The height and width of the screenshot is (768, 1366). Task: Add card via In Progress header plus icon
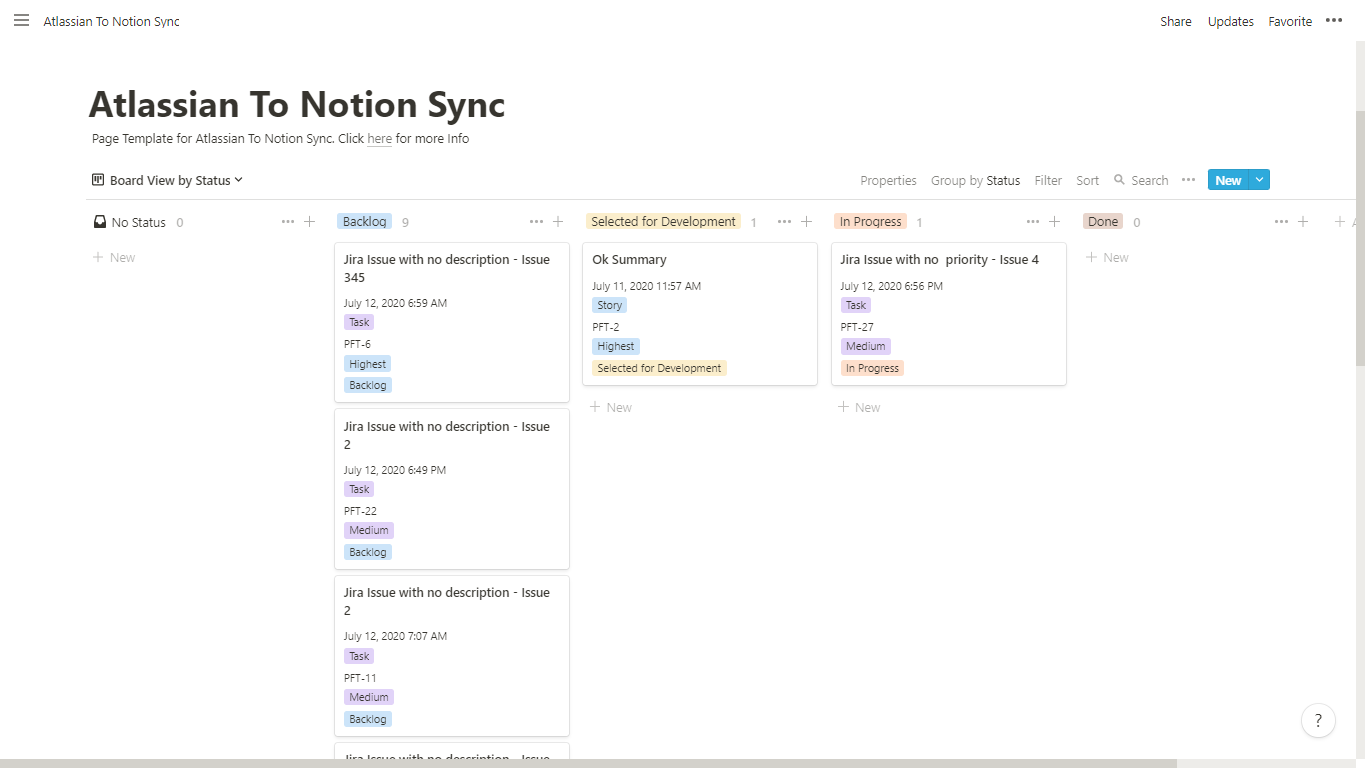pos(1054,222)
